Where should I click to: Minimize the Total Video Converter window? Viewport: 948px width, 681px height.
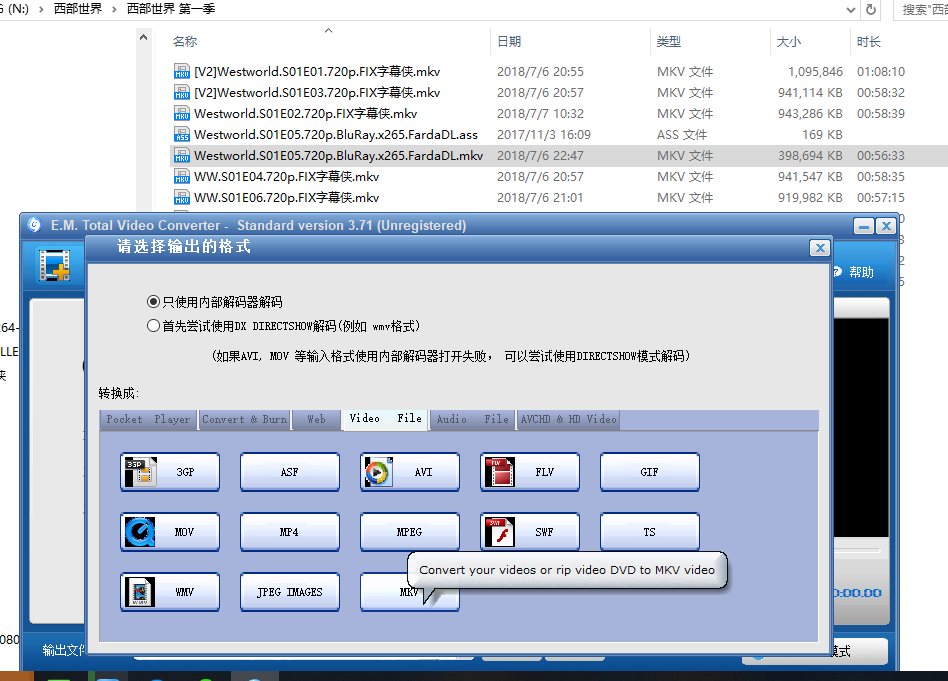(x=864, y=226)
